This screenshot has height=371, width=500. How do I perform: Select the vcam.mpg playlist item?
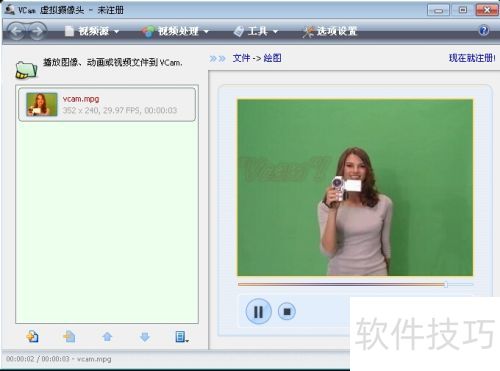point(107,104)
